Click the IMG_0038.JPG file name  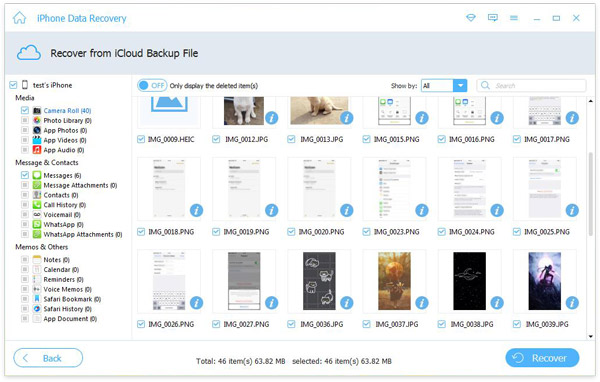click(x=472, y=324)
